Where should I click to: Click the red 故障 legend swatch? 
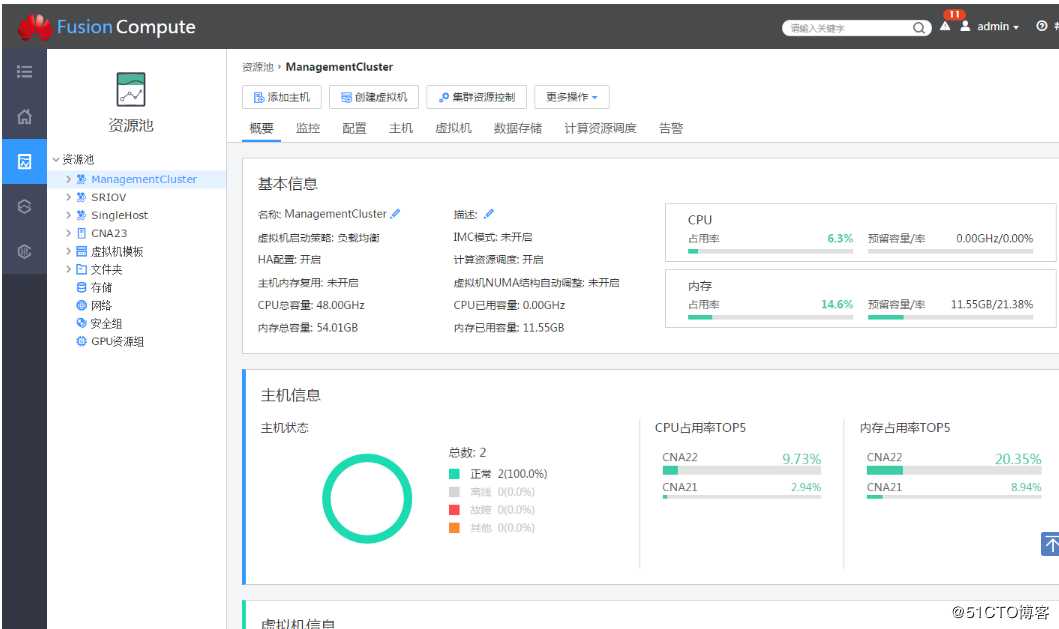[455, 510]
